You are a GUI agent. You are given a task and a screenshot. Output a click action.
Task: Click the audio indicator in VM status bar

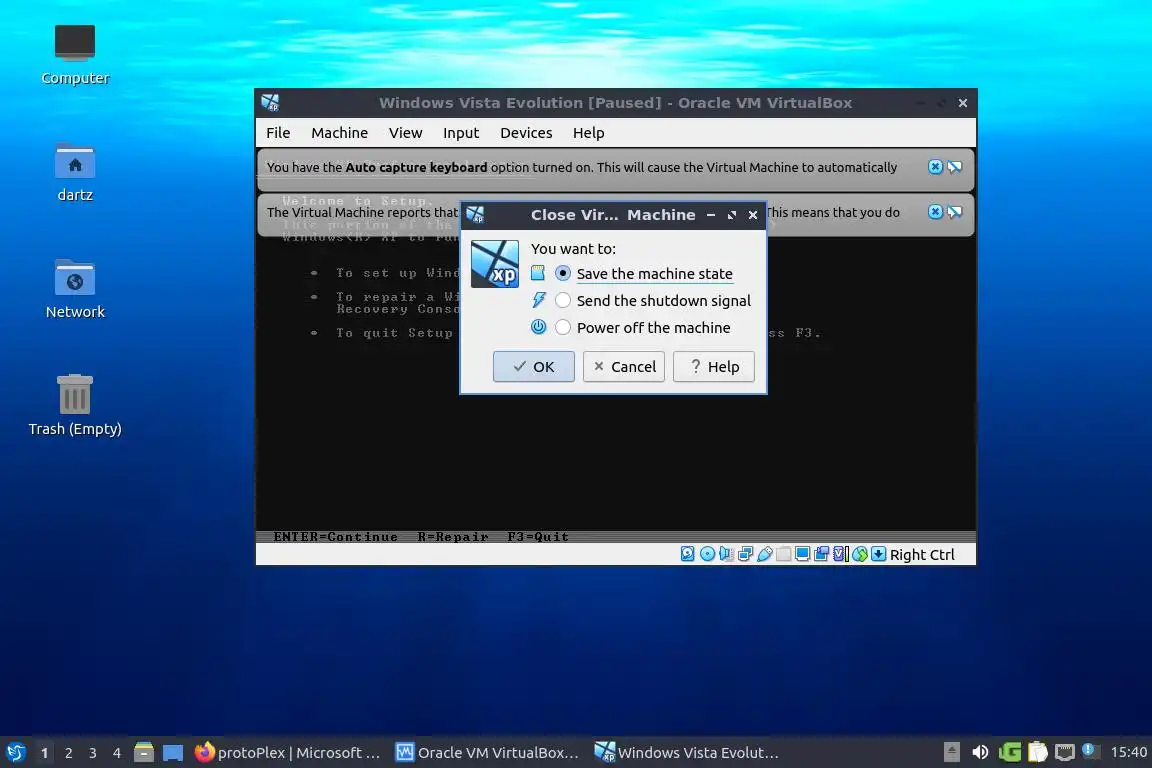pyautogui.click(x=726, y=554)
